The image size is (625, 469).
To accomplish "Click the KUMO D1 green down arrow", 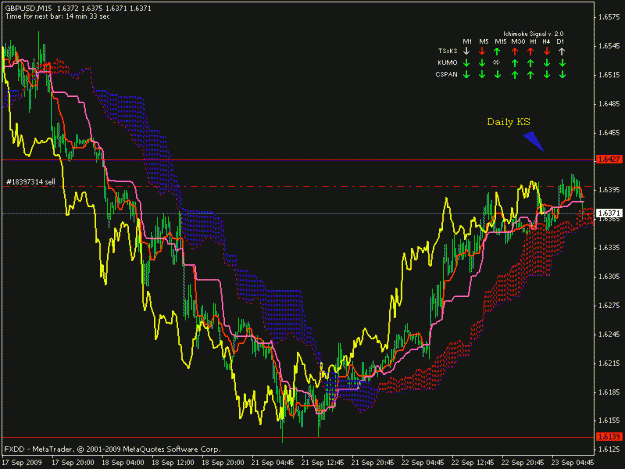I will point(562,63).
